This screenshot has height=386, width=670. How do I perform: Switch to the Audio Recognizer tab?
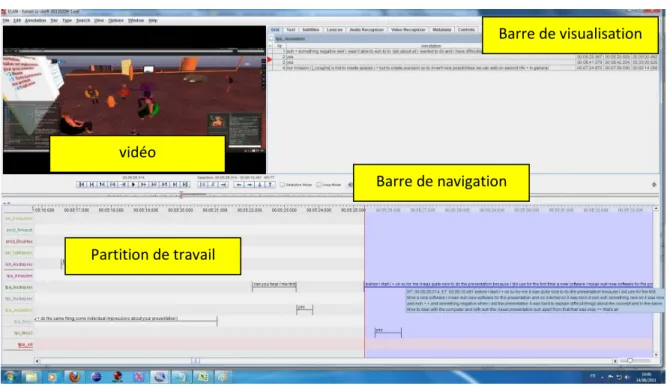click(367, 29)
